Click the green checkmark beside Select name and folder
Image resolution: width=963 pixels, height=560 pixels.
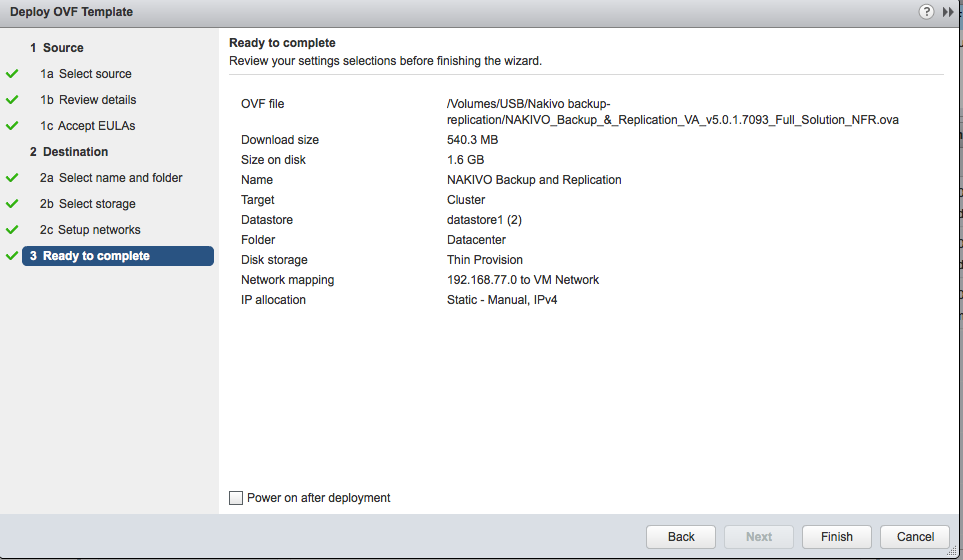[x=12, y=178]
